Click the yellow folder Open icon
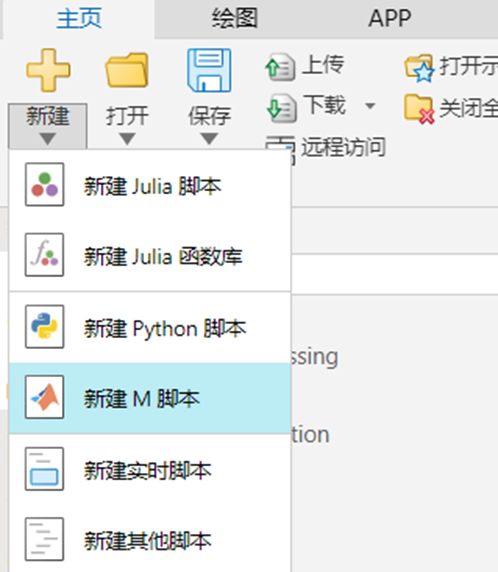498x572 pixels. pos(127,70)
